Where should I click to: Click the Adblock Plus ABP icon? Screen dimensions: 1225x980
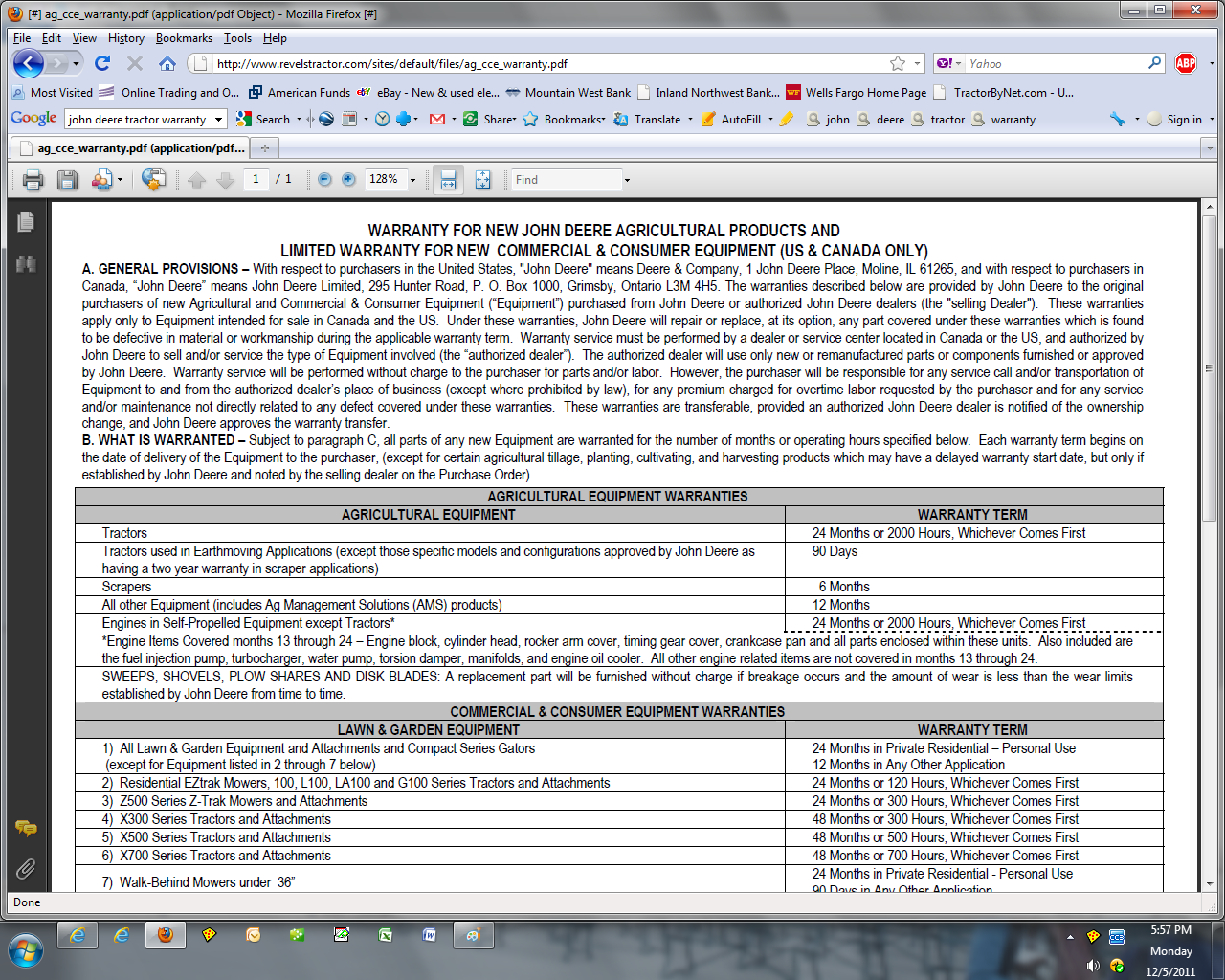click(x=1186, y=63)
